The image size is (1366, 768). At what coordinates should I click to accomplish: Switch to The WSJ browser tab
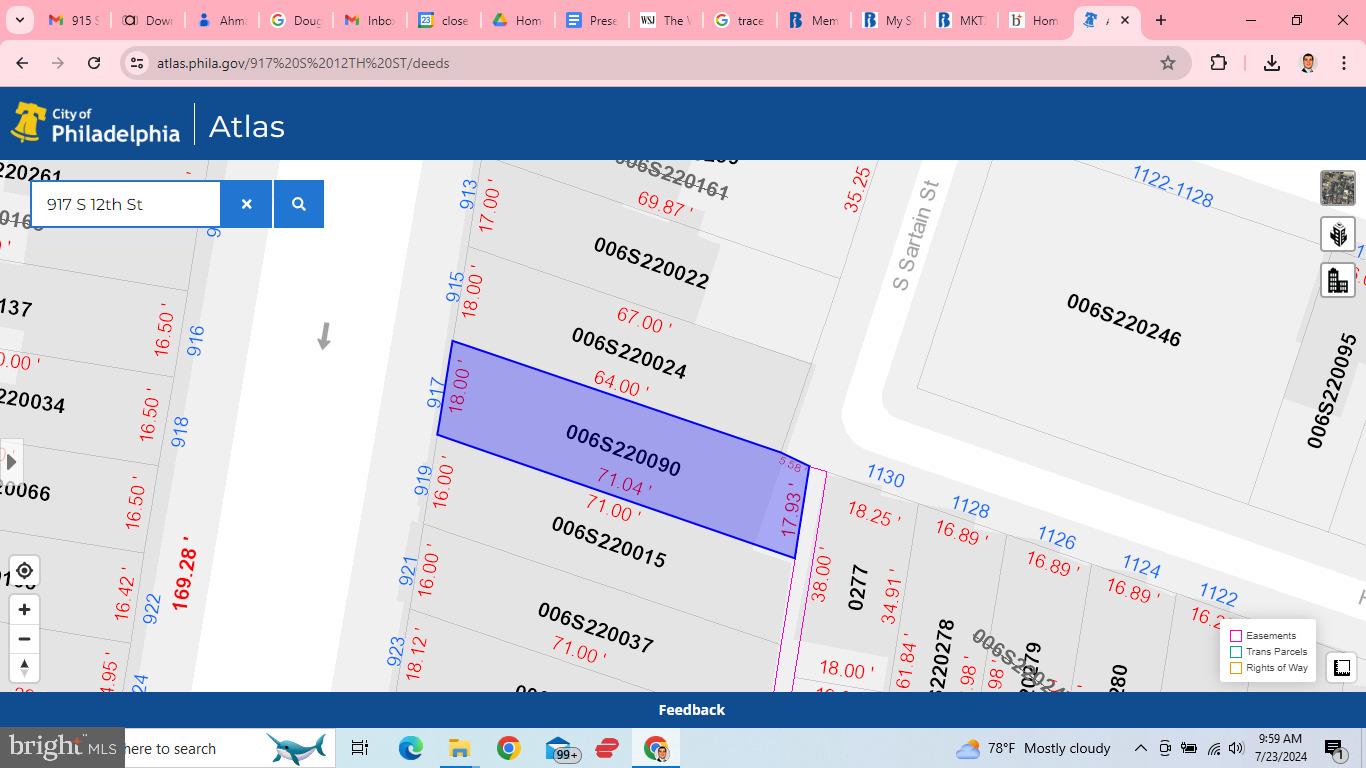[663, 20]
